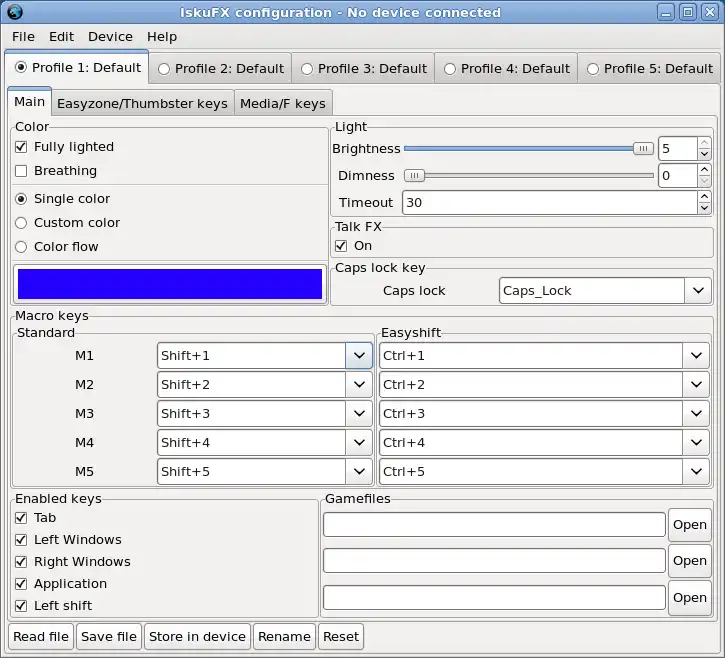Click the third Gamefiles text field

coord(494,598)
